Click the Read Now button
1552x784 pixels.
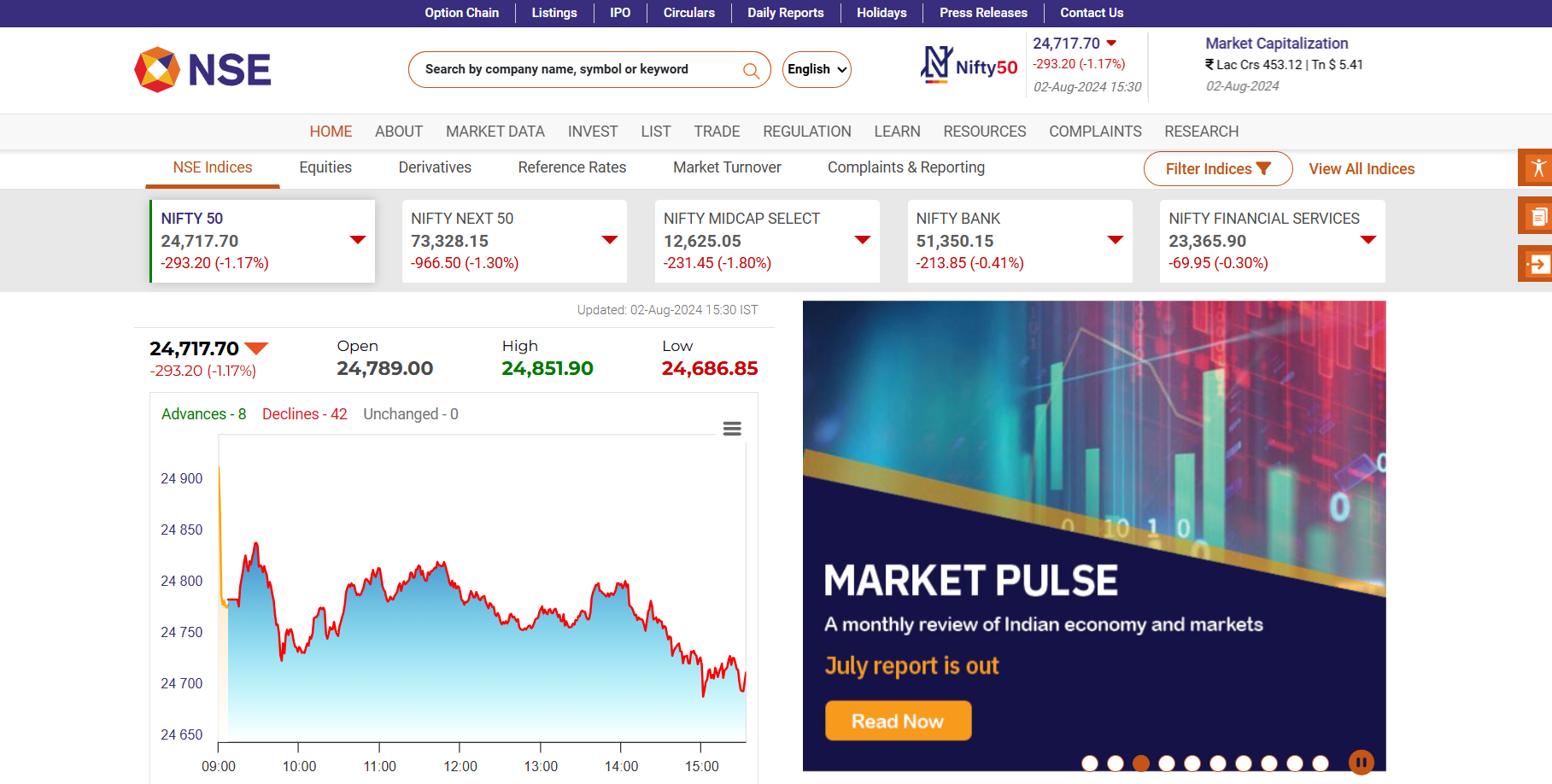click(898, 721)
